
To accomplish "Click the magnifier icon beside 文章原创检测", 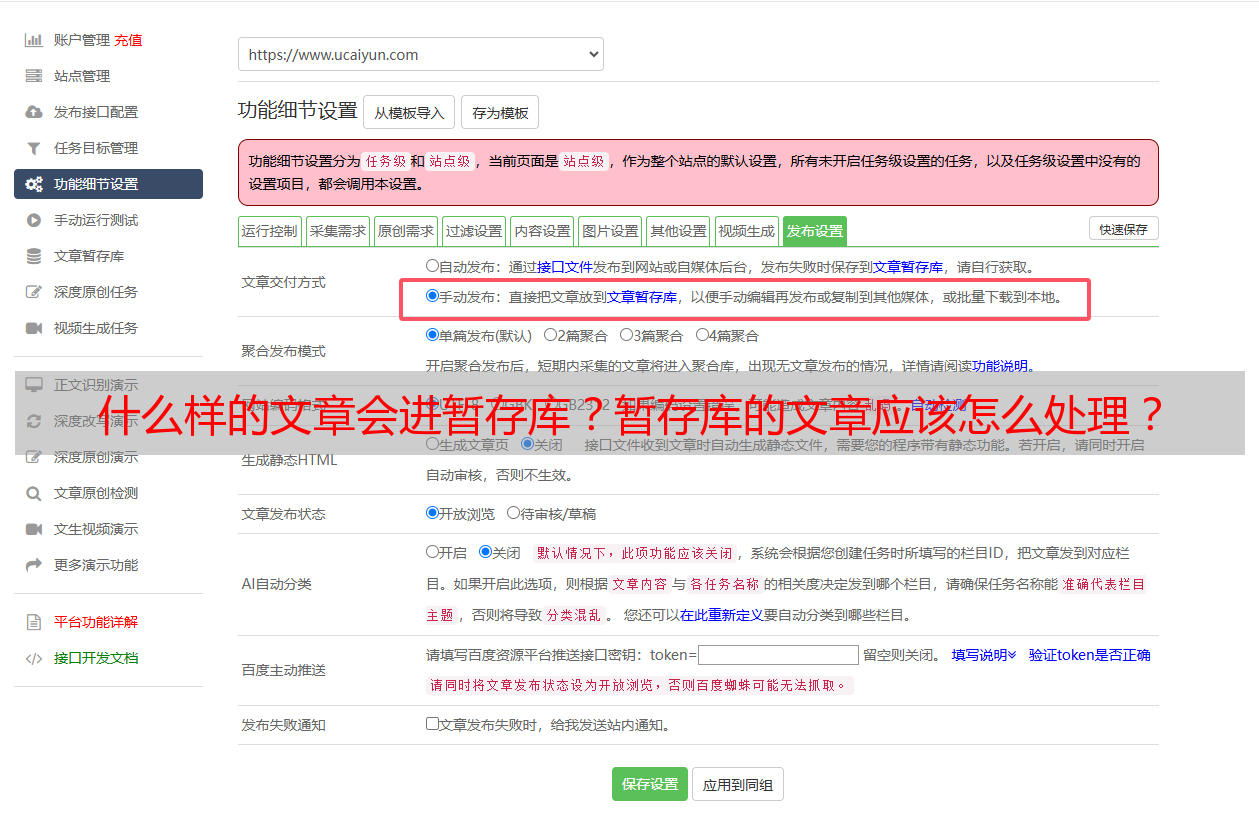I will point(34,493).
